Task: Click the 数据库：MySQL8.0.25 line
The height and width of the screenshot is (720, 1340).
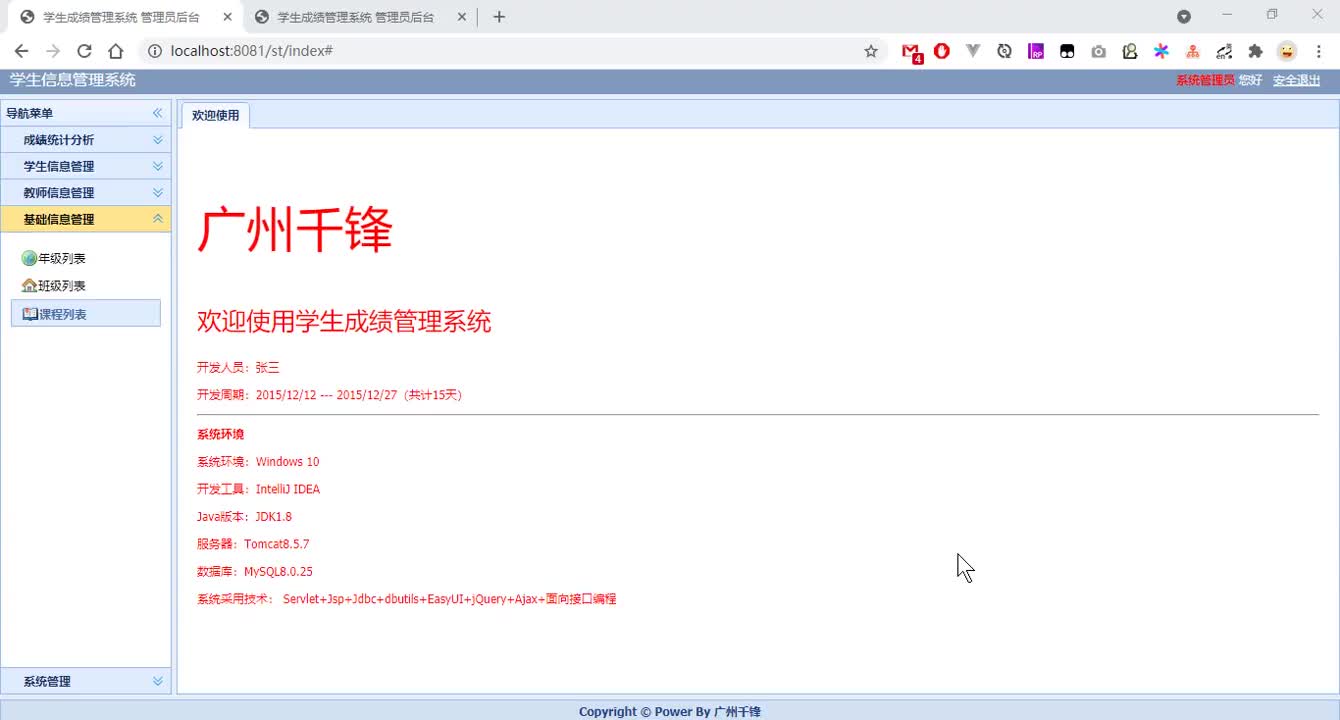Action: pyautogui.click(x=255, y=572)
